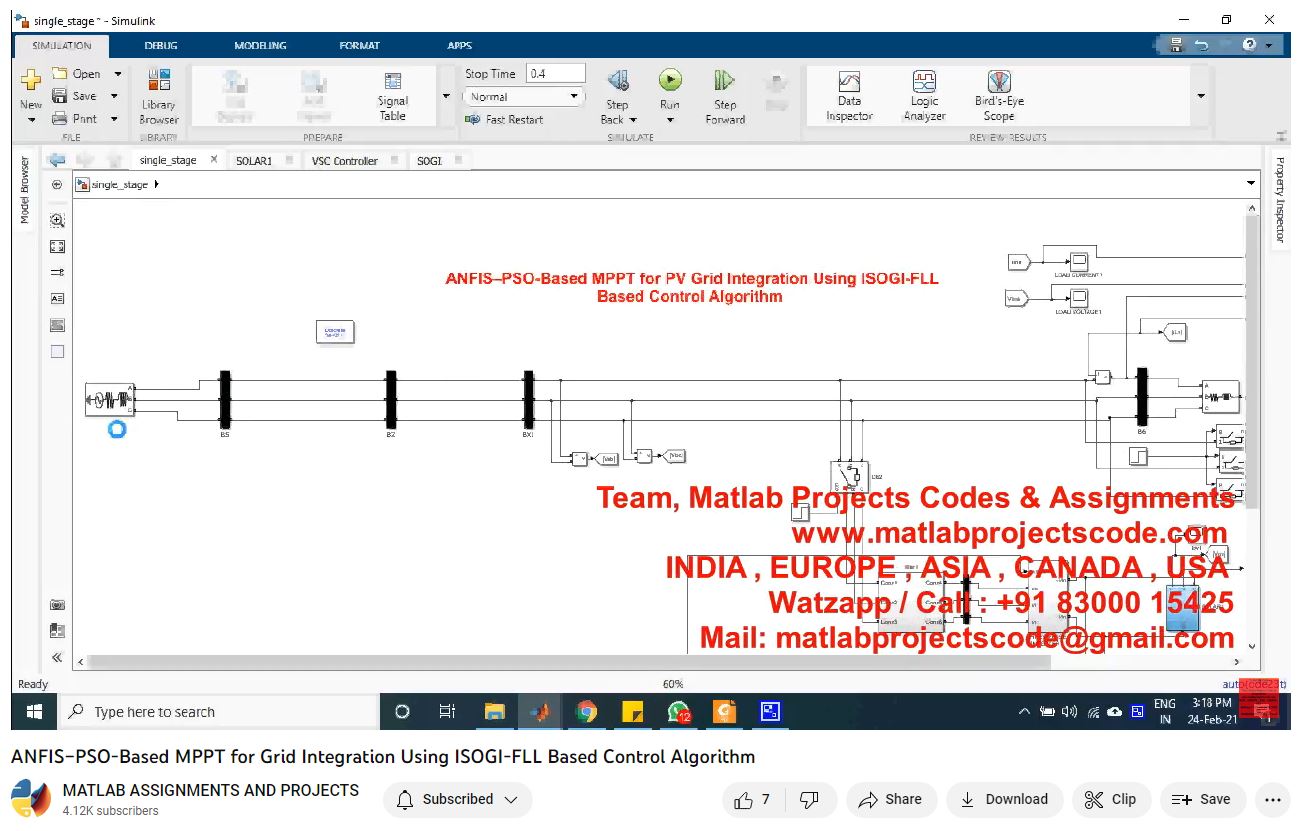
Task: Click the New model icon
Action: (x=31, y=80)
